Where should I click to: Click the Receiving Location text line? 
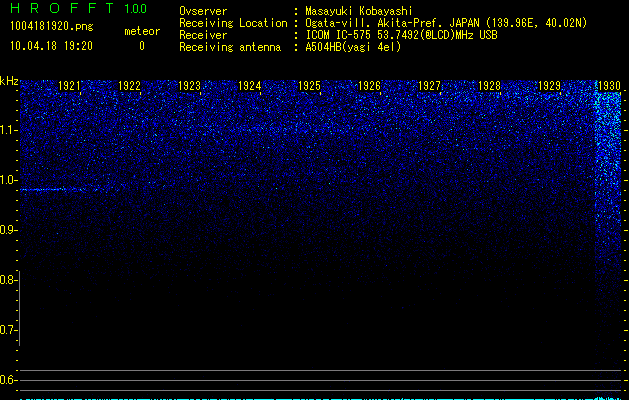coord(383,23)
